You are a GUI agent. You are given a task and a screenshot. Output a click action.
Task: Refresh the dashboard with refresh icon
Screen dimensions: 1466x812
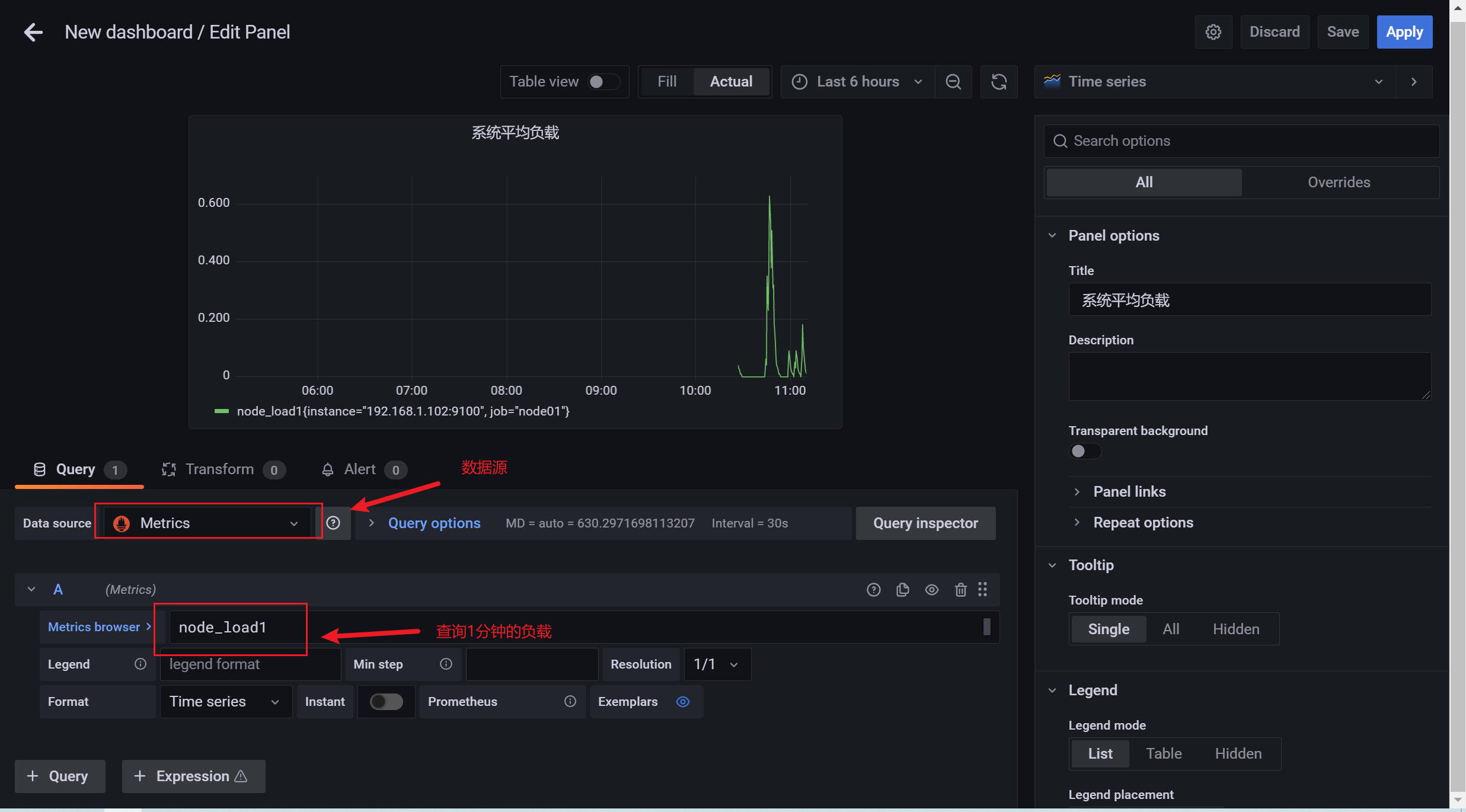point(999,82)
